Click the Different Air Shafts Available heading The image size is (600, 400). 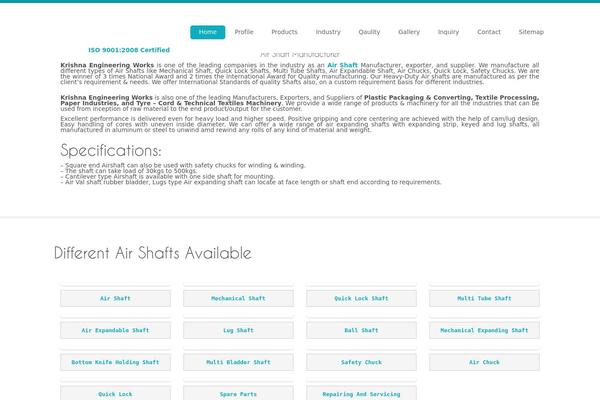153,253
